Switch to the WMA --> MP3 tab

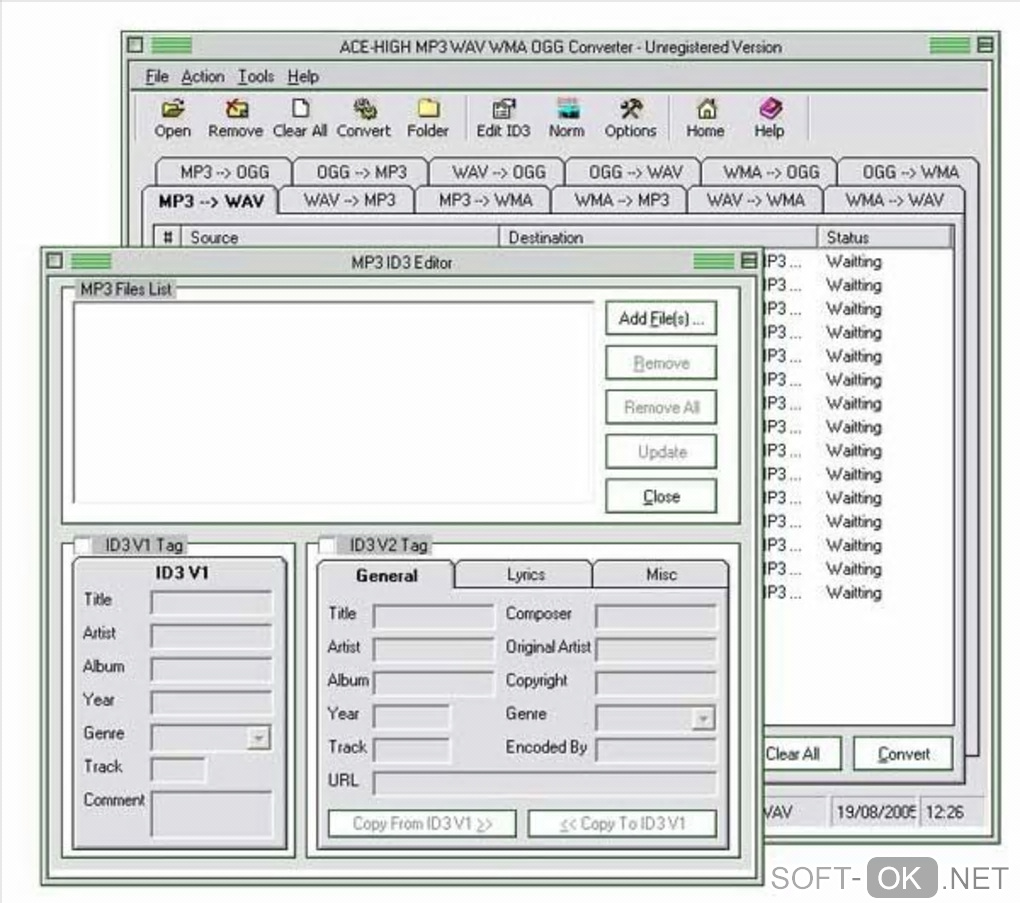coord(621,200)
